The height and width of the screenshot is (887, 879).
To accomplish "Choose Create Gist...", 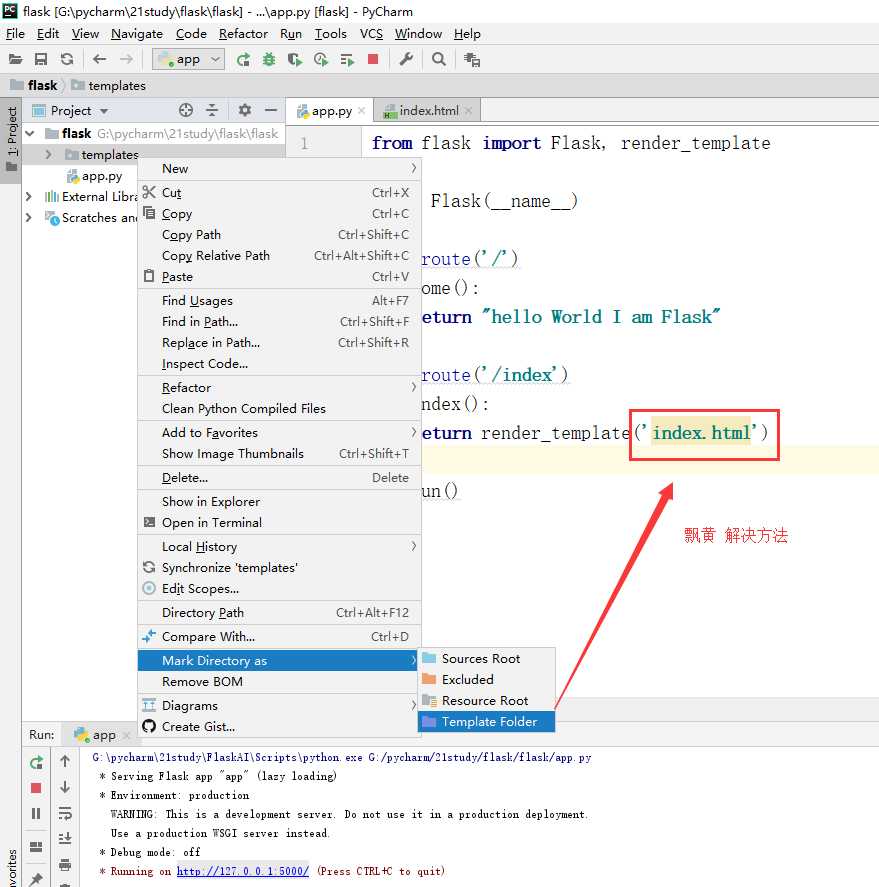I will click(279, 726).
